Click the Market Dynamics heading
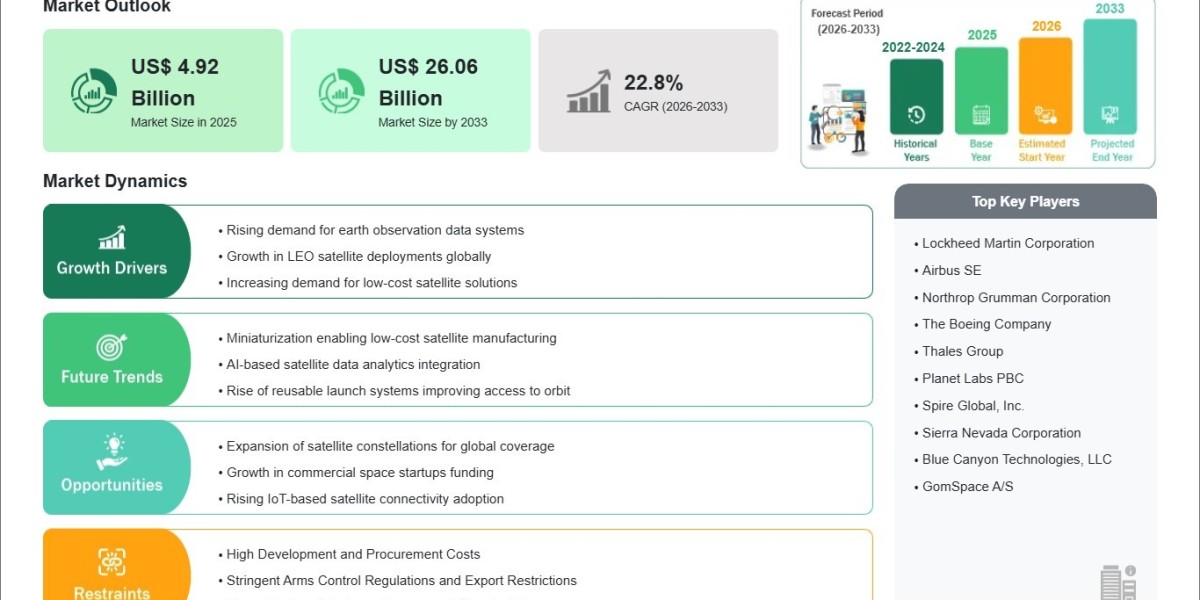1200x600 pixels. click(x=115, y=181)
